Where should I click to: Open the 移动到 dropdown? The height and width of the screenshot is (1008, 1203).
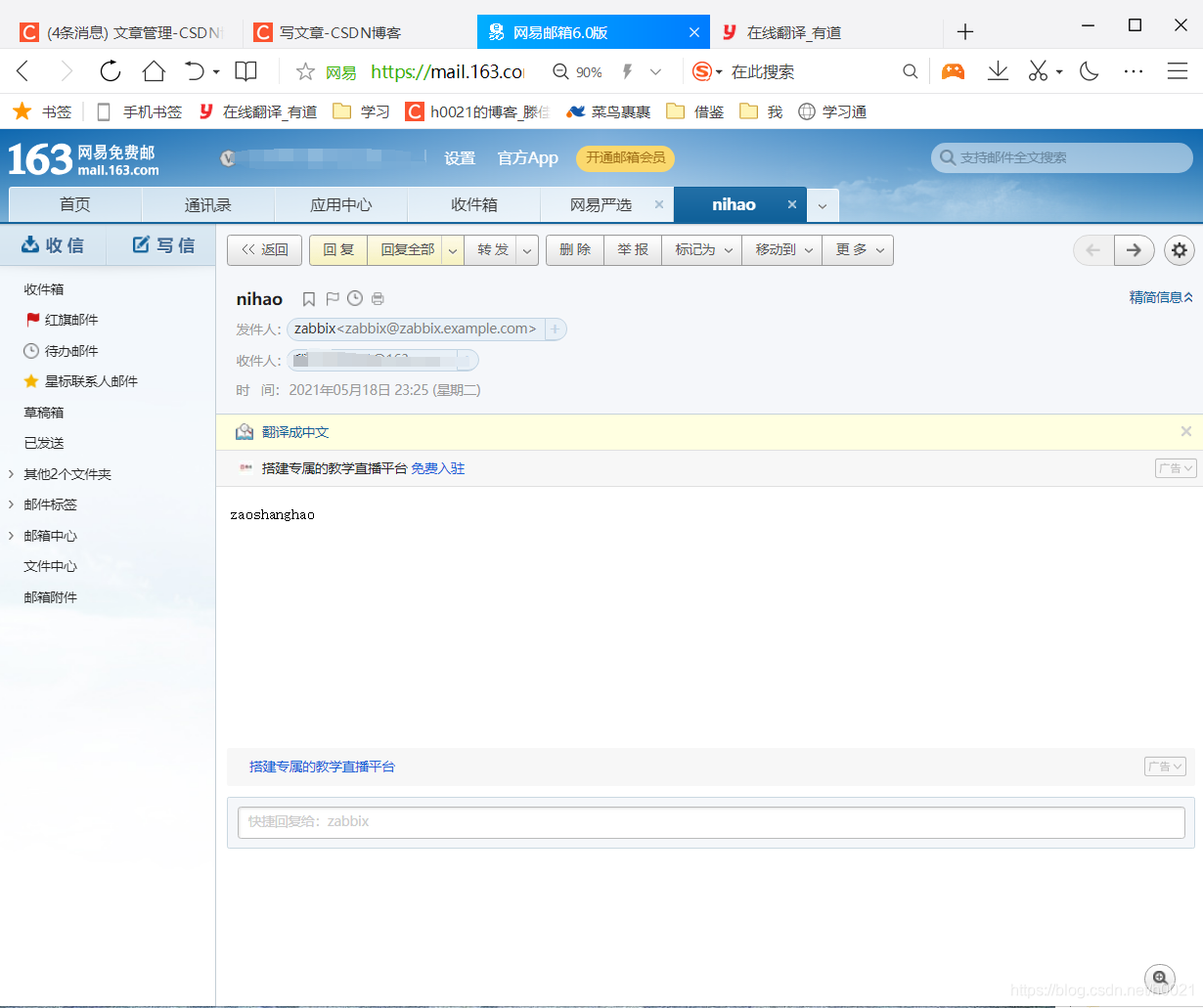783,250
